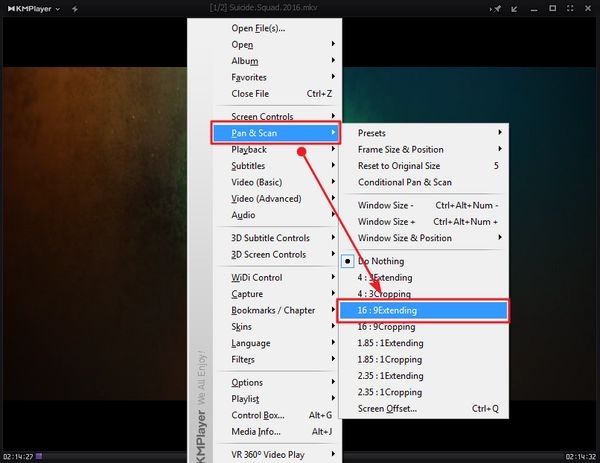The width and height of the screenshot is (600, 463).
Task: Open the Filters submenu
Action: point(276,360)
